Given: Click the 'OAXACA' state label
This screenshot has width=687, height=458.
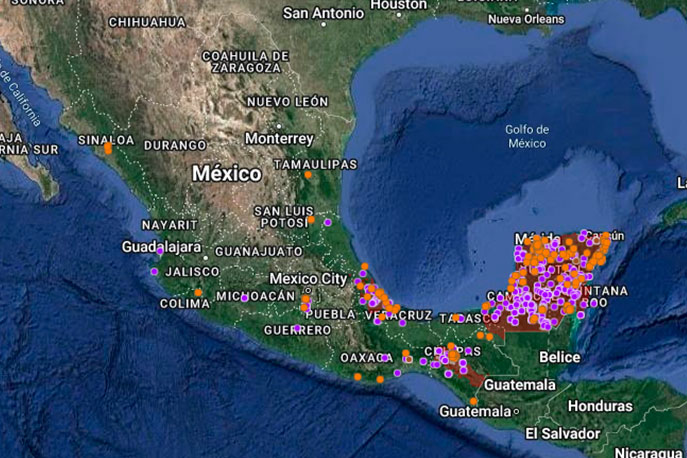Looking at the screenshot, I should pos(367,358).
